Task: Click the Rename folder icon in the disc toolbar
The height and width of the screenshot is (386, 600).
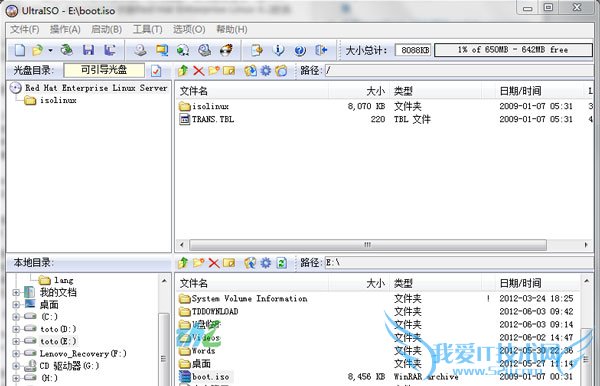Action: tap(229, 70)
